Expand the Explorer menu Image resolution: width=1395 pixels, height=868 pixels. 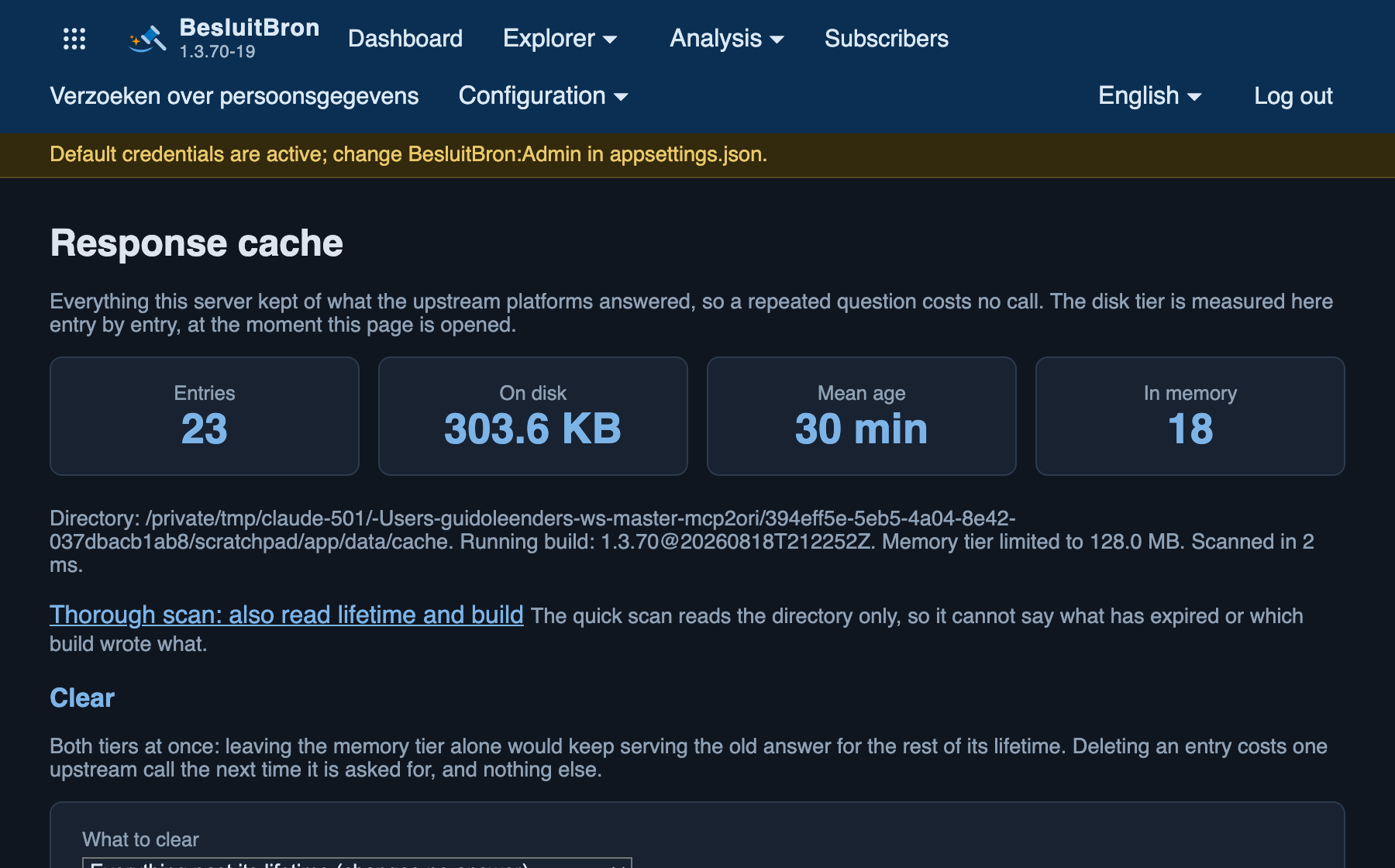560,39
